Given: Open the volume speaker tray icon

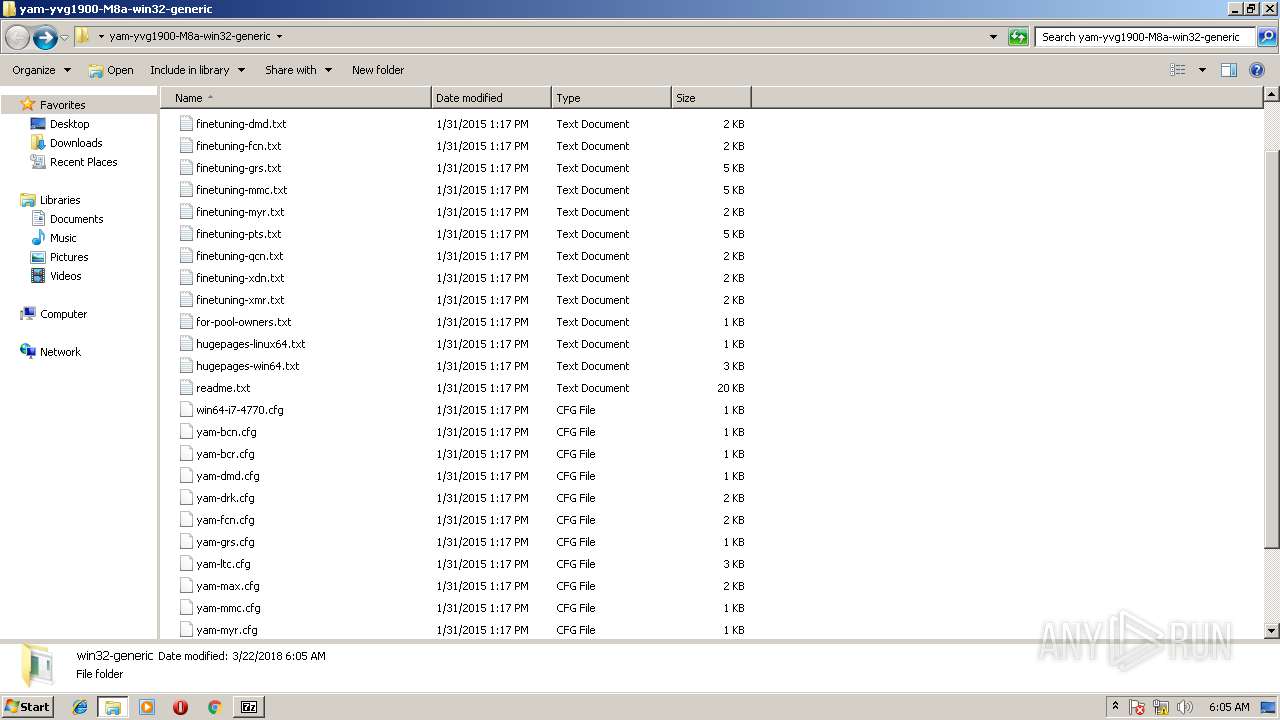Looking at the screenshot, I should (x=1185, y=707).
